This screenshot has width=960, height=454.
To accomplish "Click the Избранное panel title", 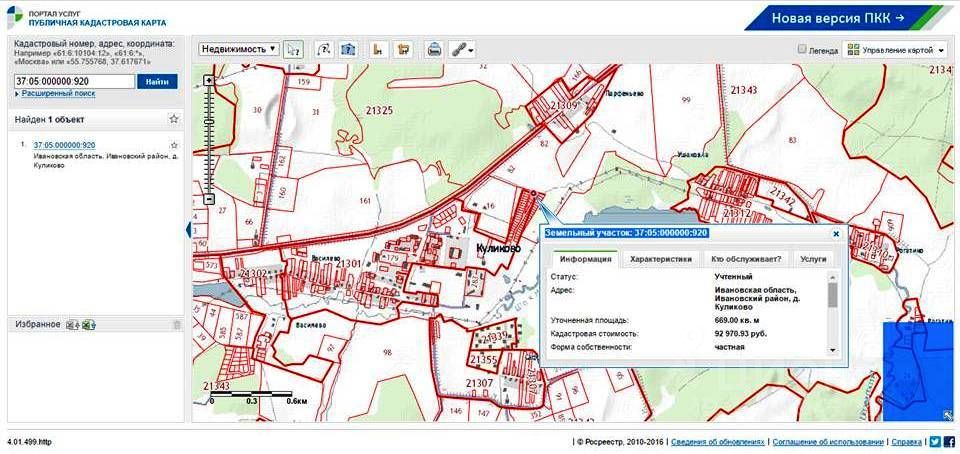I will click(37, 324).
